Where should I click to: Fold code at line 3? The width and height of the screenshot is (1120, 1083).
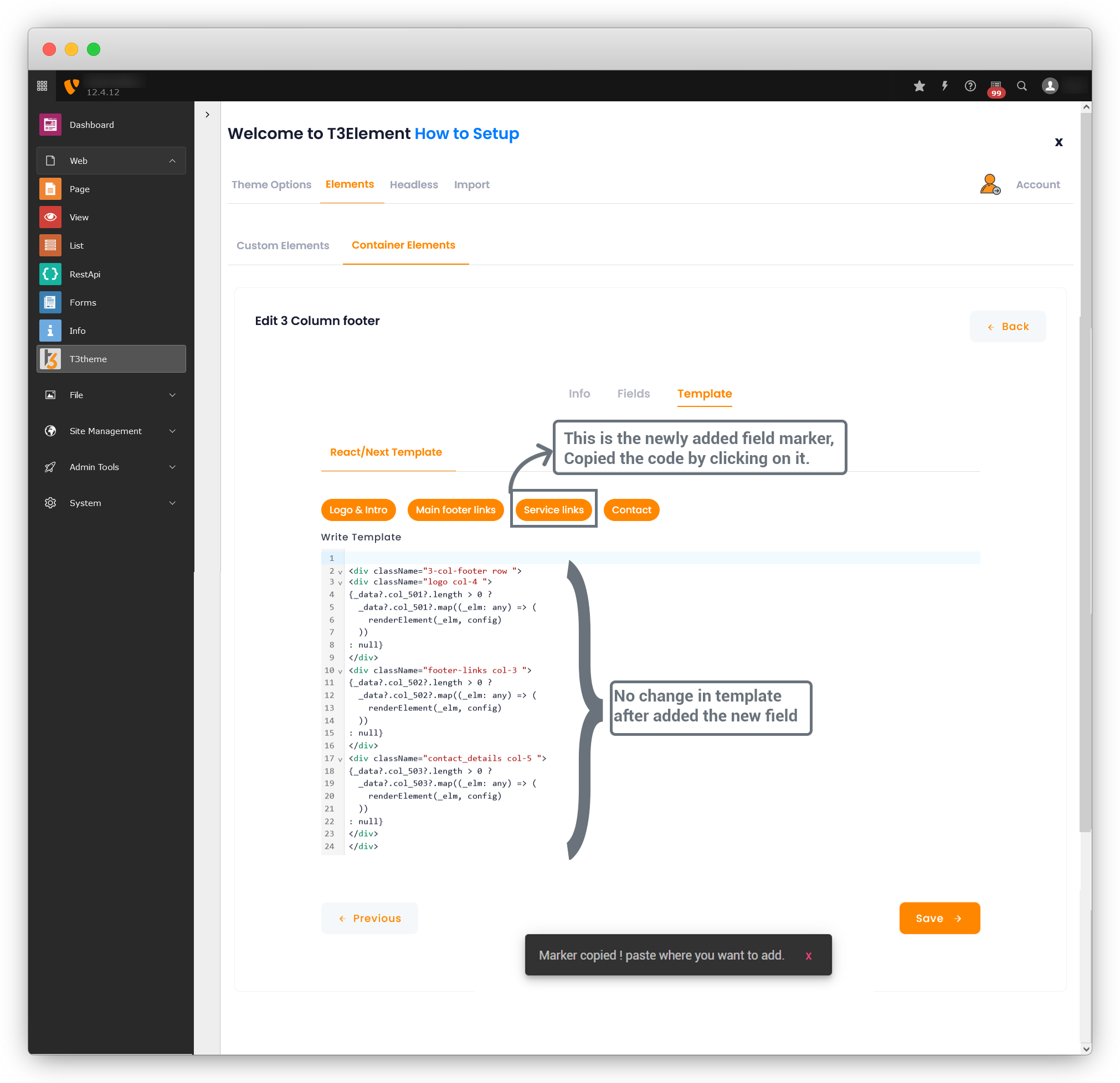point(340,582)
